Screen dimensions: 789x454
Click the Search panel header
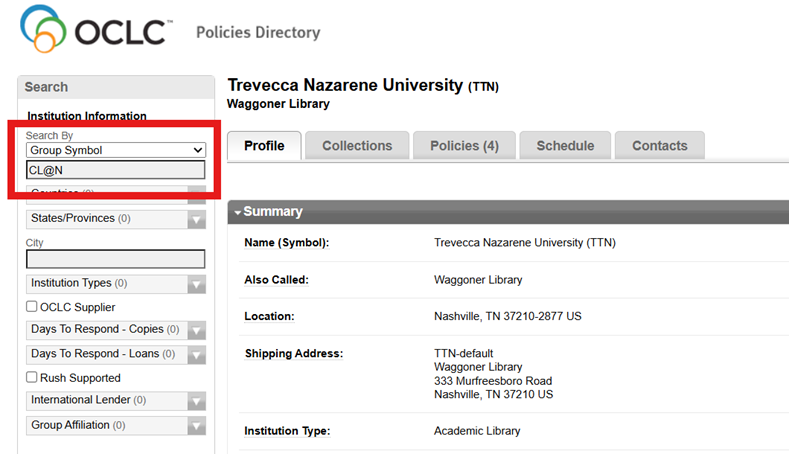[x=115, y=87]
